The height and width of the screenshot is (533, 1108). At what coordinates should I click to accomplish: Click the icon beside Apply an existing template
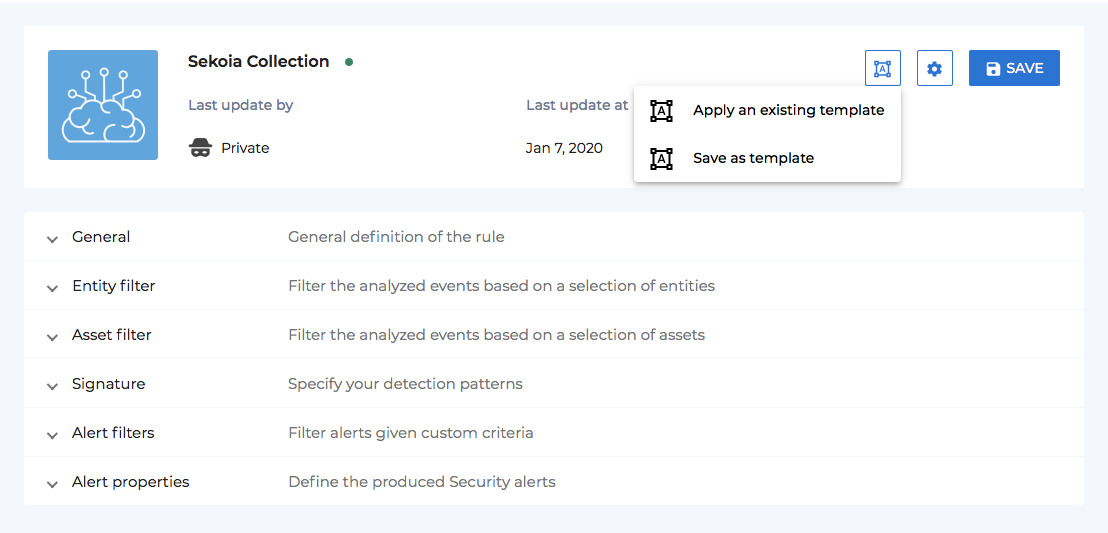tap(661, 111)
